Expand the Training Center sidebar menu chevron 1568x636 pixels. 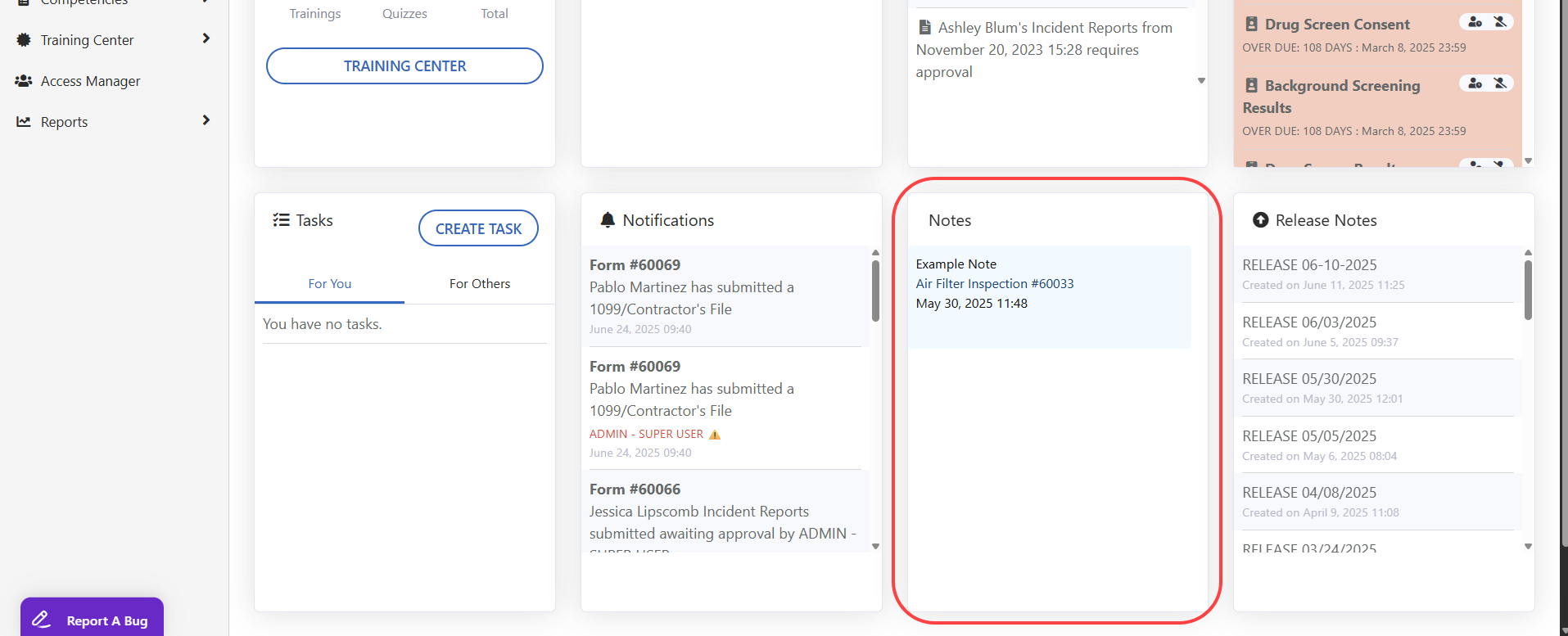[x=206, y=39]
